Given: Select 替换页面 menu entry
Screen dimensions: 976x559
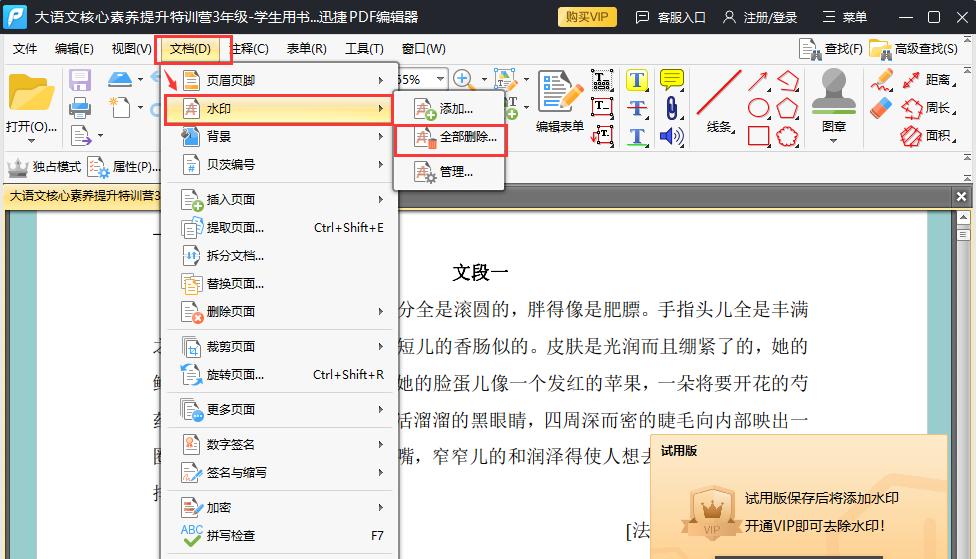Looking at the screenshot, I should pyautogui.click(x=281, y=284).
